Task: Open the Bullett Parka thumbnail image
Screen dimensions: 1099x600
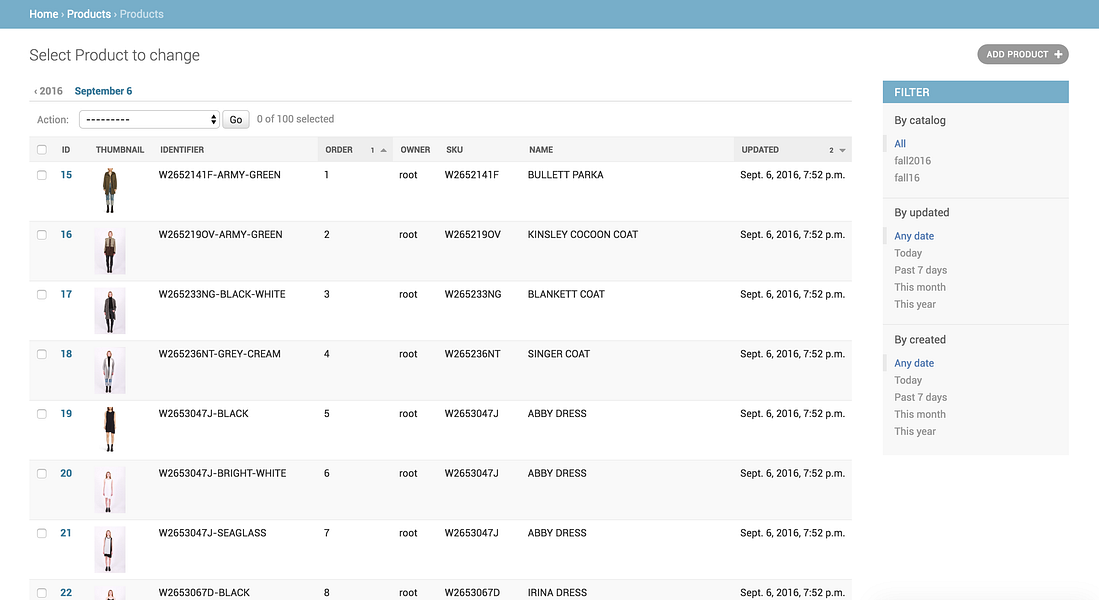Action: tap(109, 190)
